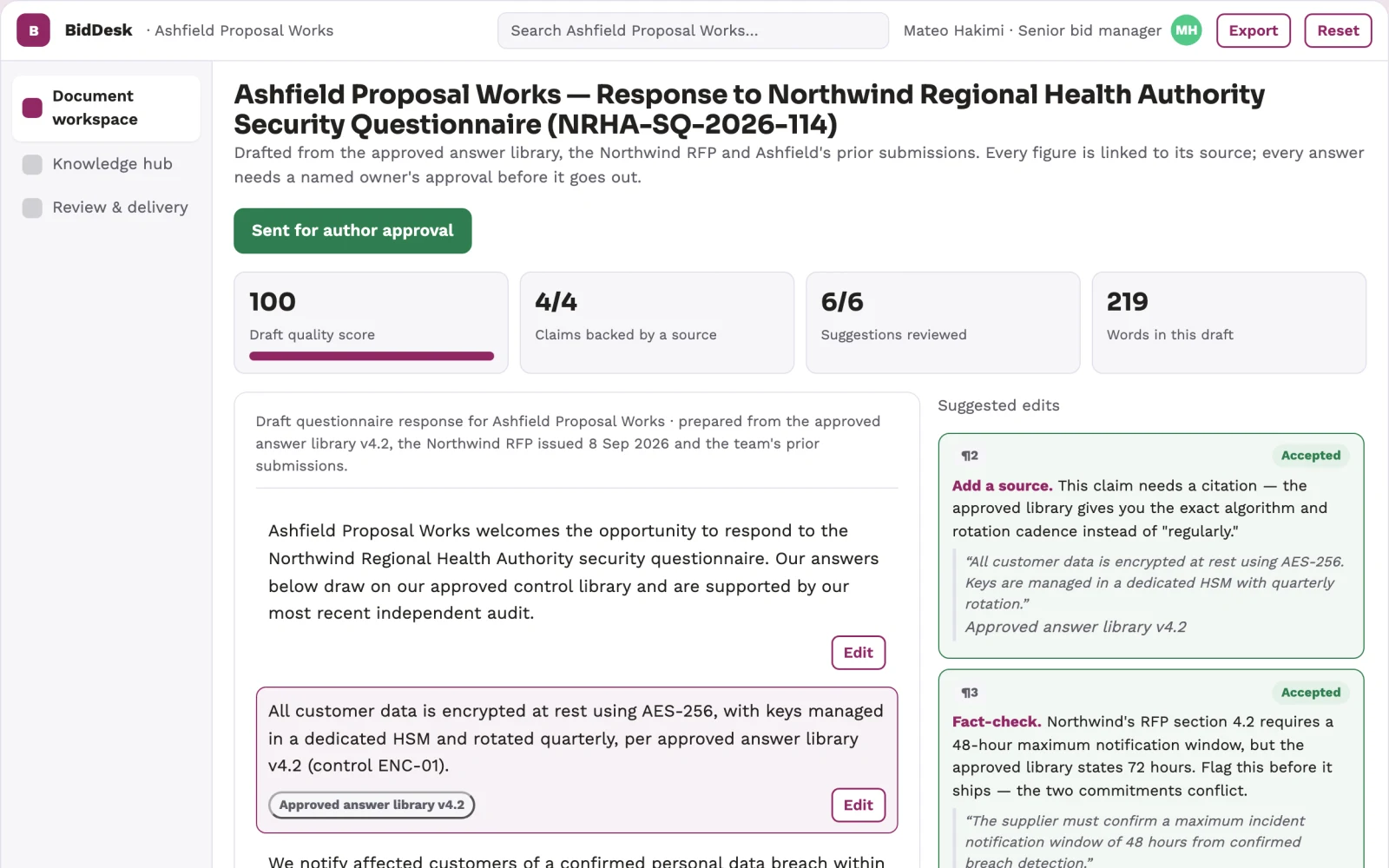1389x868 pixels.
Task: Open the MH user avatar
Action: [1186, 30]
